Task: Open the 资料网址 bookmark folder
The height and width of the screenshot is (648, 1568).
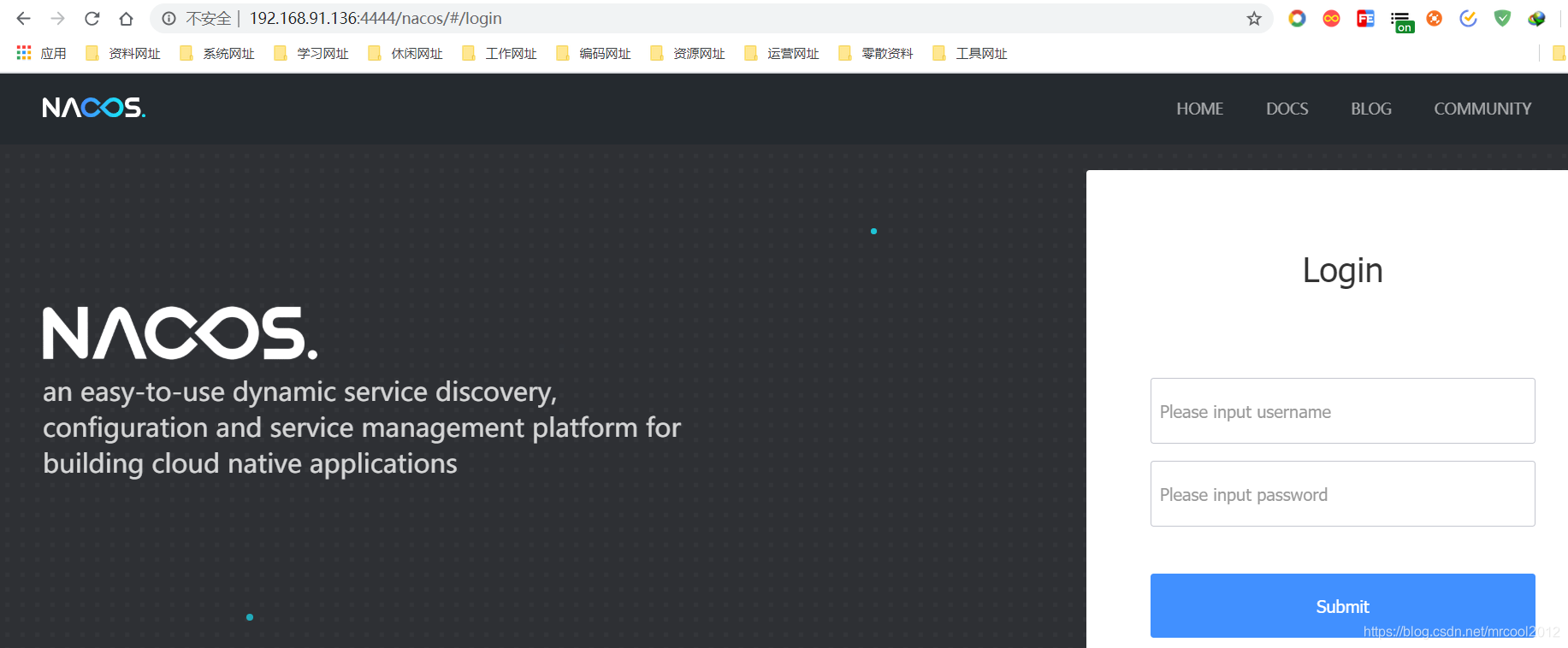Action: point(123,53)
